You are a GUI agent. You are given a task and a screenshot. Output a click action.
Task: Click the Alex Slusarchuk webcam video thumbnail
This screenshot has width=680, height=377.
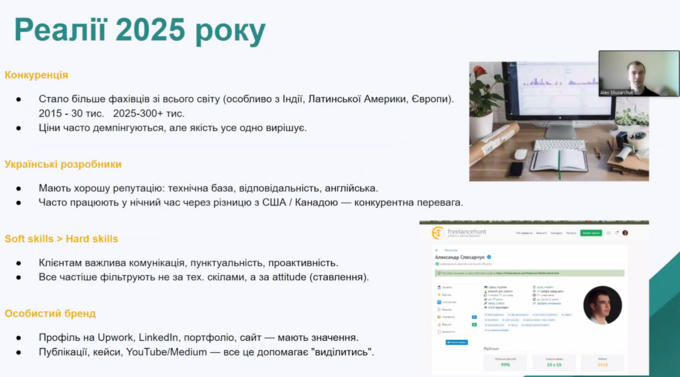point(639,73)
